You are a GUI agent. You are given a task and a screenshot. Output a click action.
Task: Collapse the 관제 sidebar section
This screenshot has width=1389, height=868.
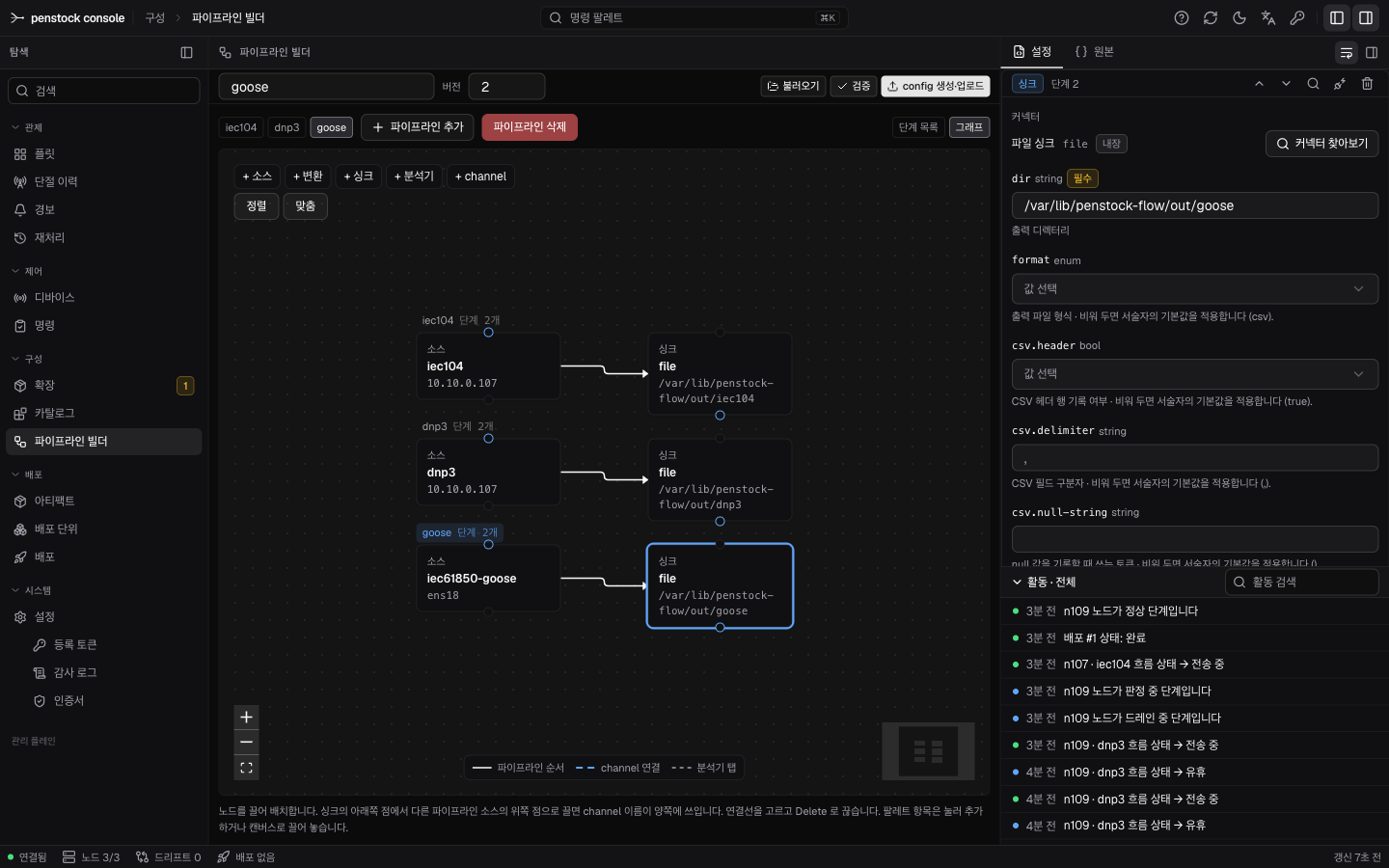pos(27,127)
